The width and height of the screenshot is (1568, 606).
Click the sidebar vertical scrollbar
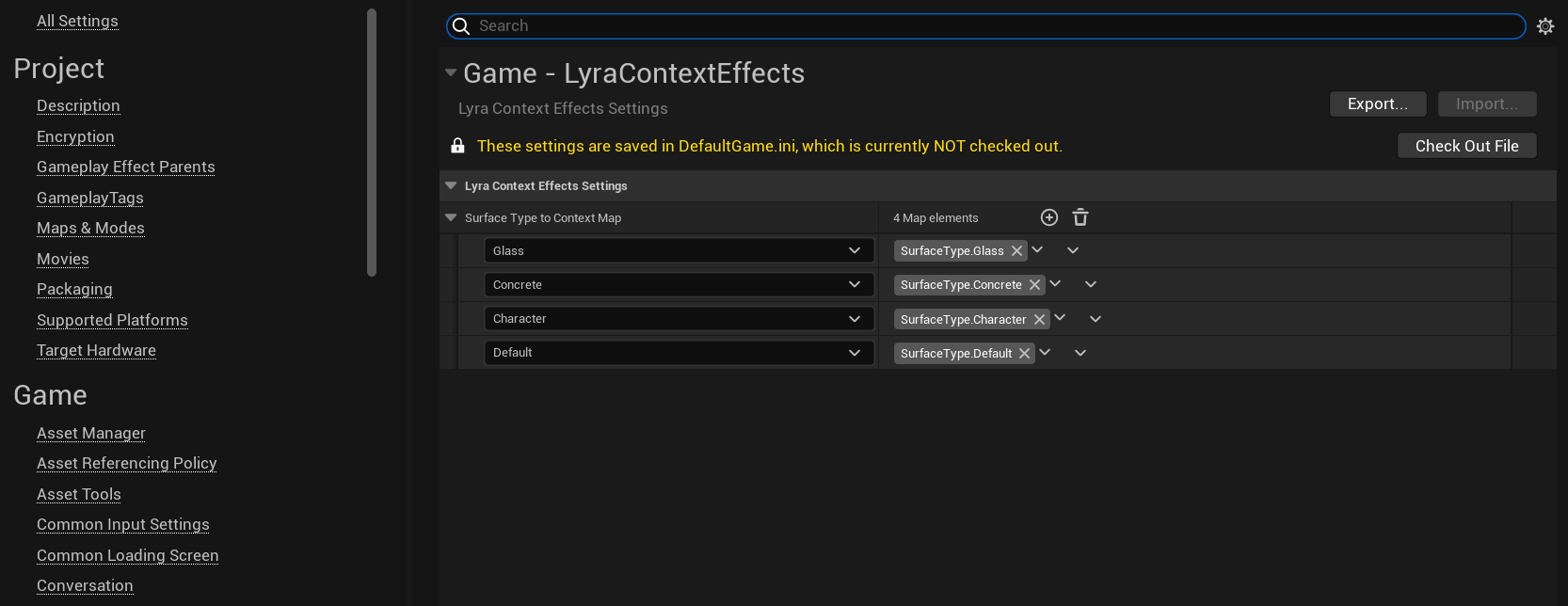[x=372, y=142]
